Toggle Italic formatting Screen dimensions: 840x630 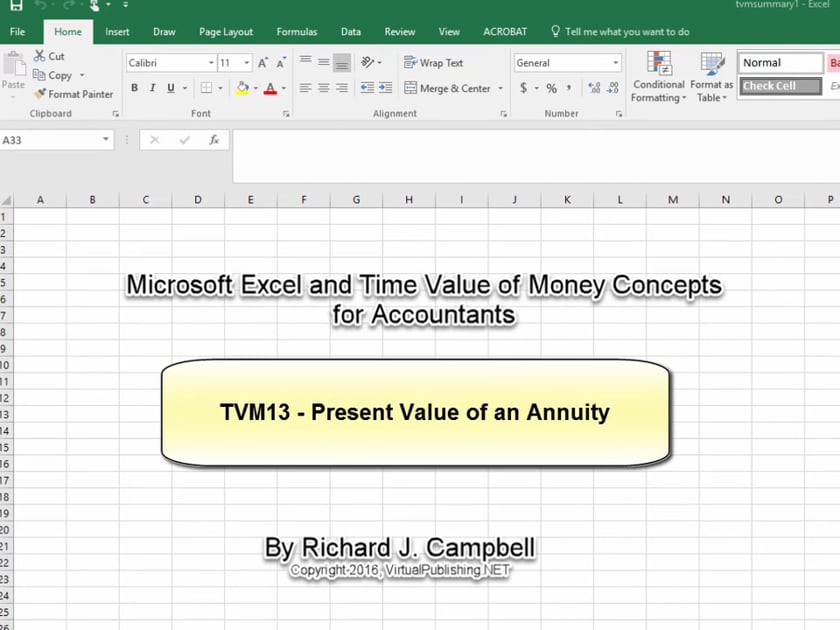click(x=153, y=88)
